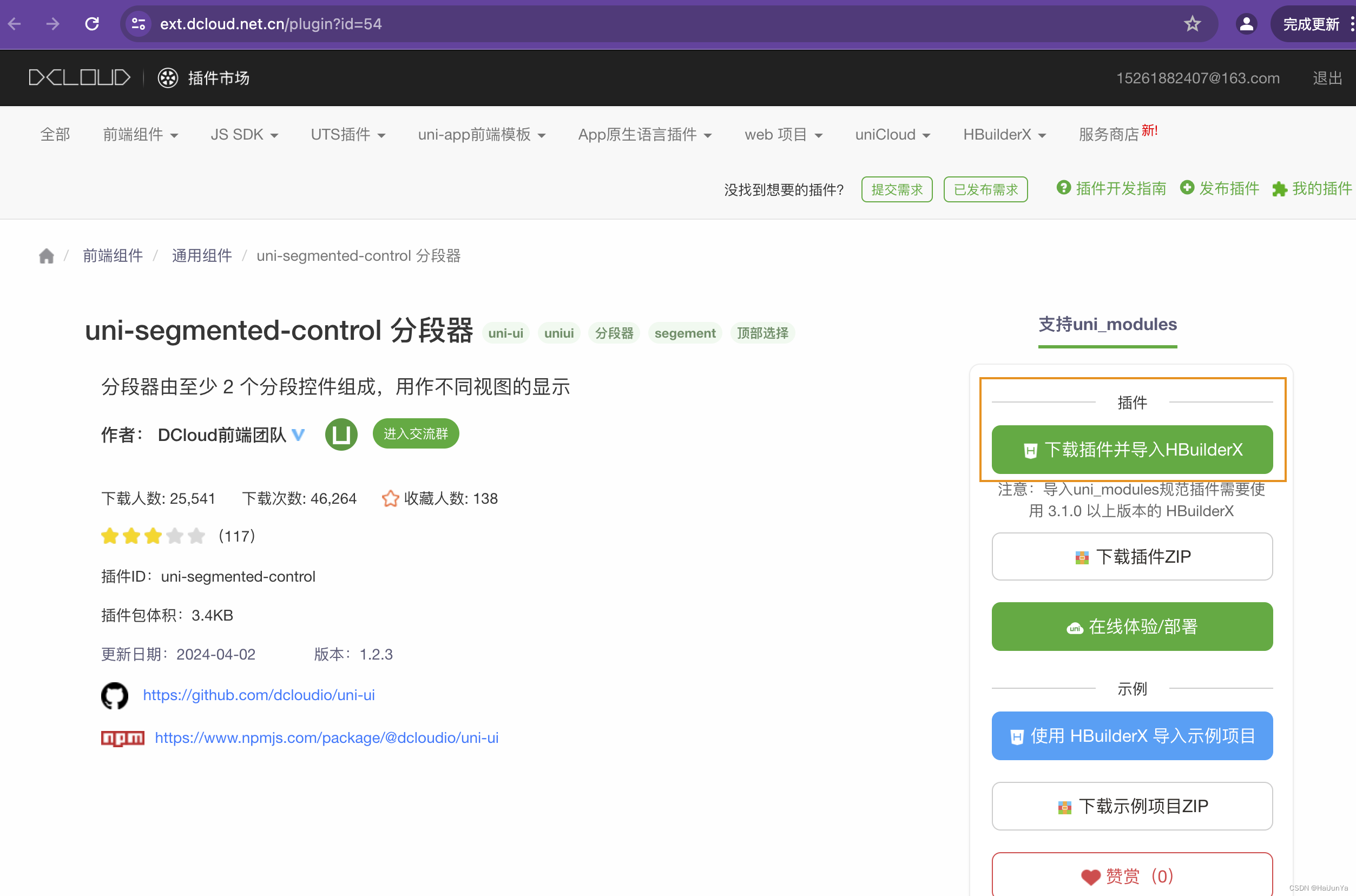Image resolution: width=1356 pixels, height=896 pixels.
Task: Click the plugin market wheel icon
Action: 168,78
